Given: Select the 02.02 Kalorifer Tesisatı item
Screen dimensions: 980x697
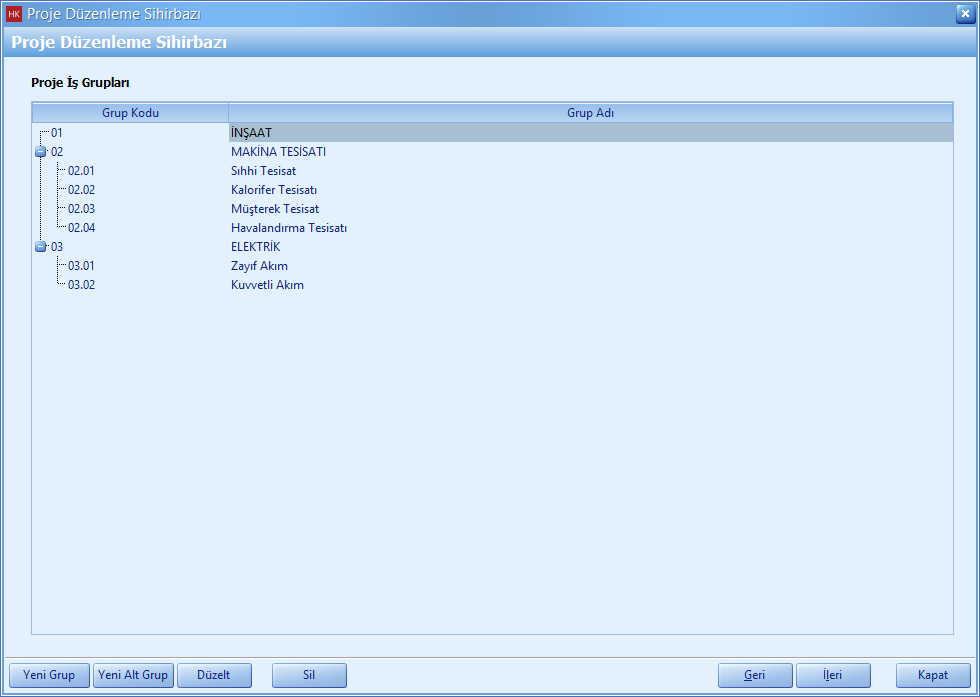Looking at the screenshot, I should click(x=273, y=190).
